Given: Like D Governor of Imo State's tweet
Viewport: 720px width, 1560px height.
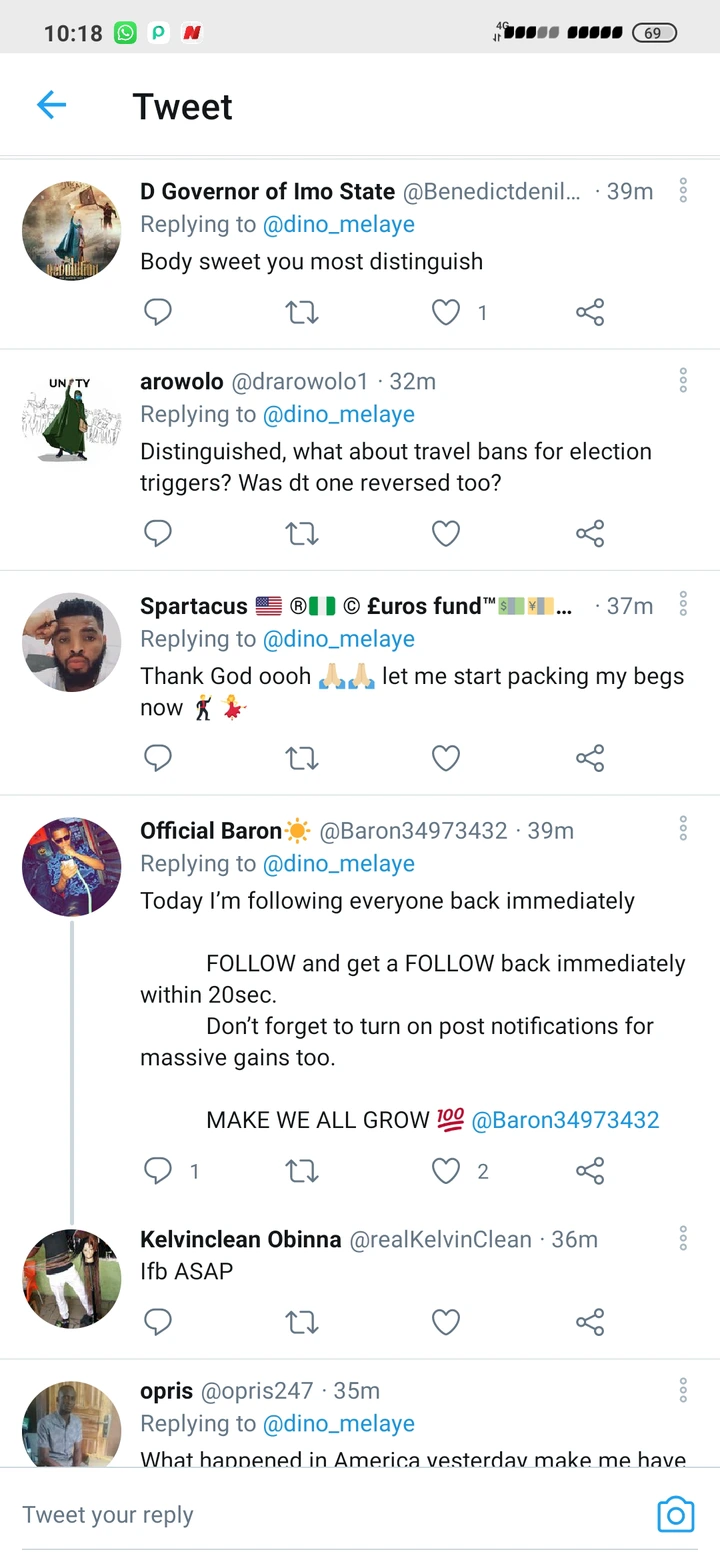Looking at the screenshot, I should [446, 313].
